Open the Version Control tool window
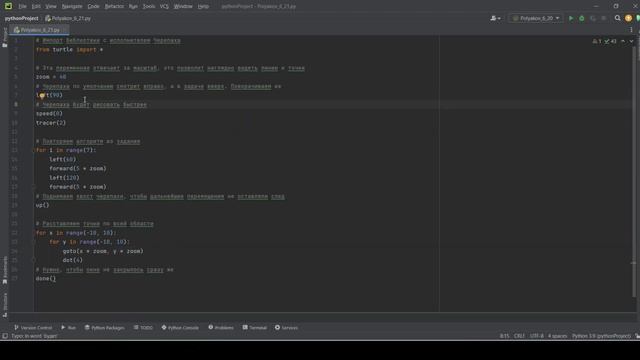 click(x=33, y=328)
